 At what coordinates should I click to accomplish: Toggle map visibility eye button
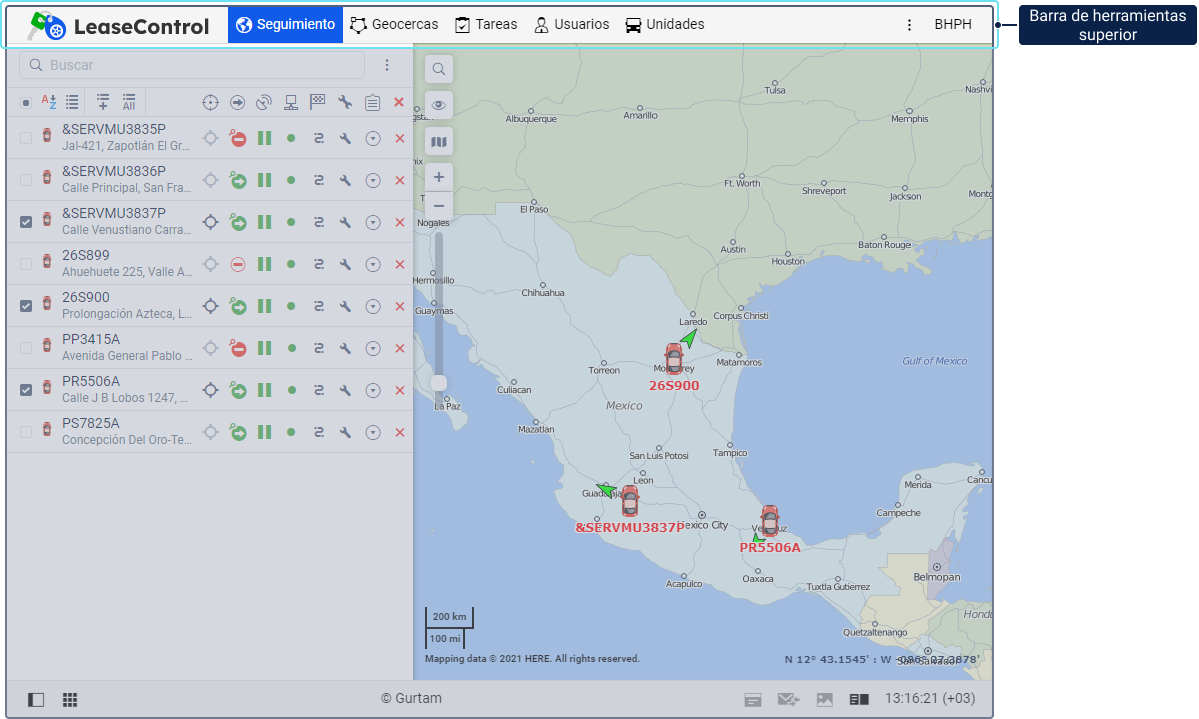click(438, 105)
